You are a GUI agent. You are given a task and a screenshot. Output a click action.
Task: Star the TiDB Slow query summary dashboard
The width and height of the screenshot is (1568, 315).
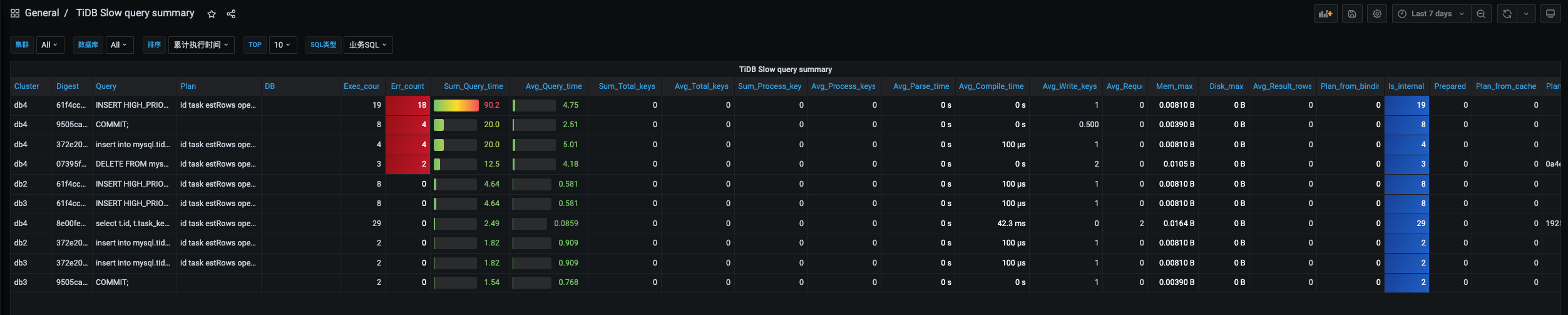pyautogui.click(x=212, y=14)
